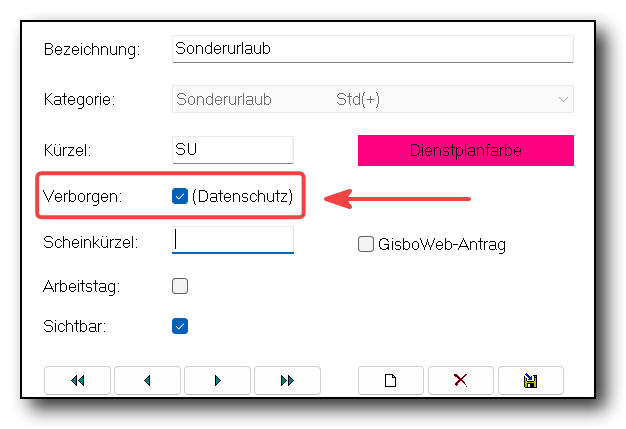Click the Sichtbar: label
The width and height of the screenshot is (626, 429).
(75, 326)
